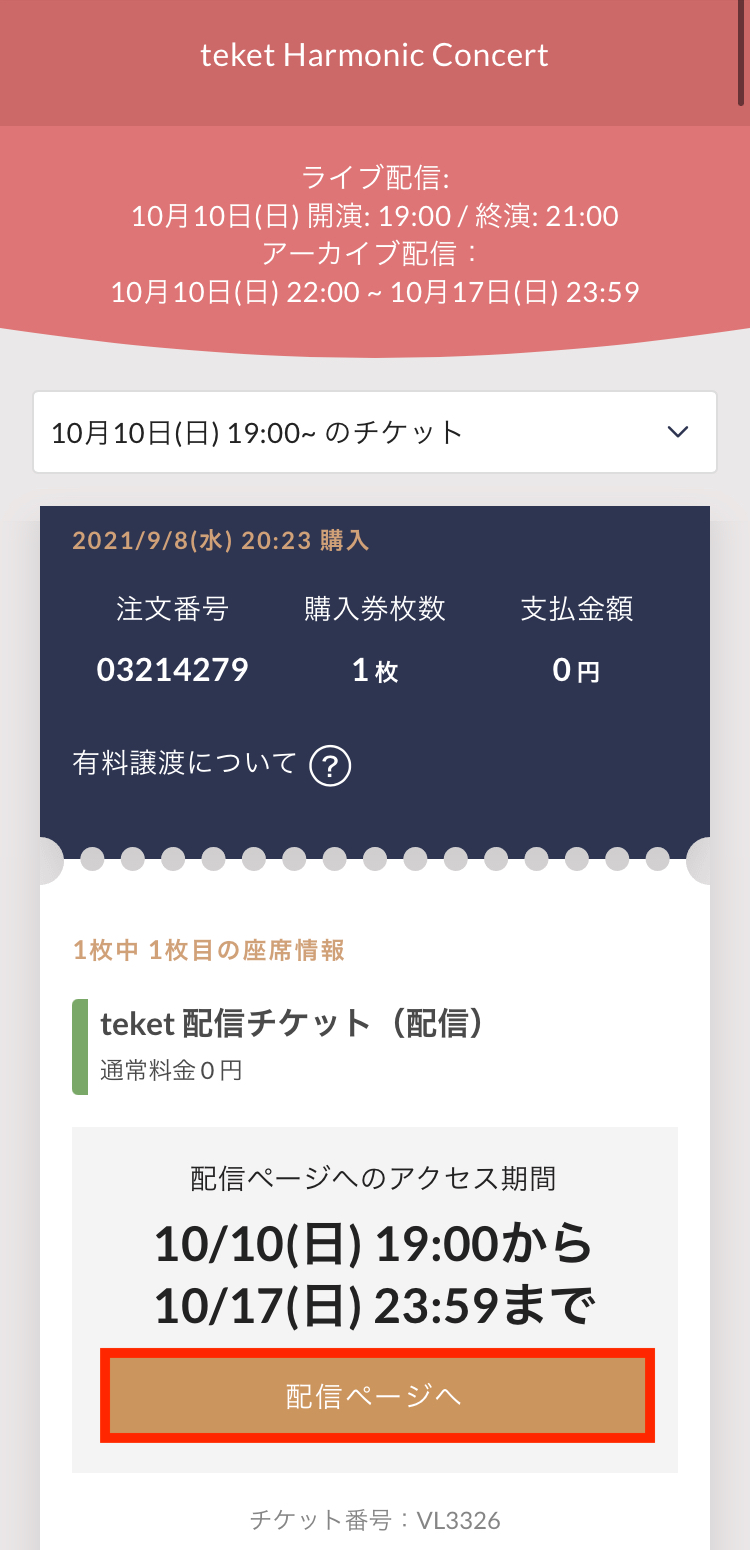
Task: Click the teket Harmonic Concert header title
Action: coord(374,55)
